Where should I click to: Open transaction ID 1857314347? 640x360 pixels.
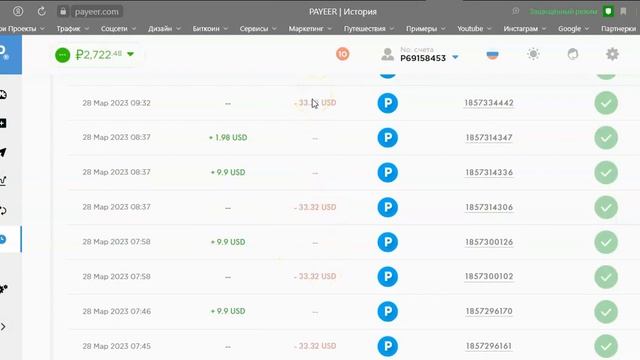(489, 138)
